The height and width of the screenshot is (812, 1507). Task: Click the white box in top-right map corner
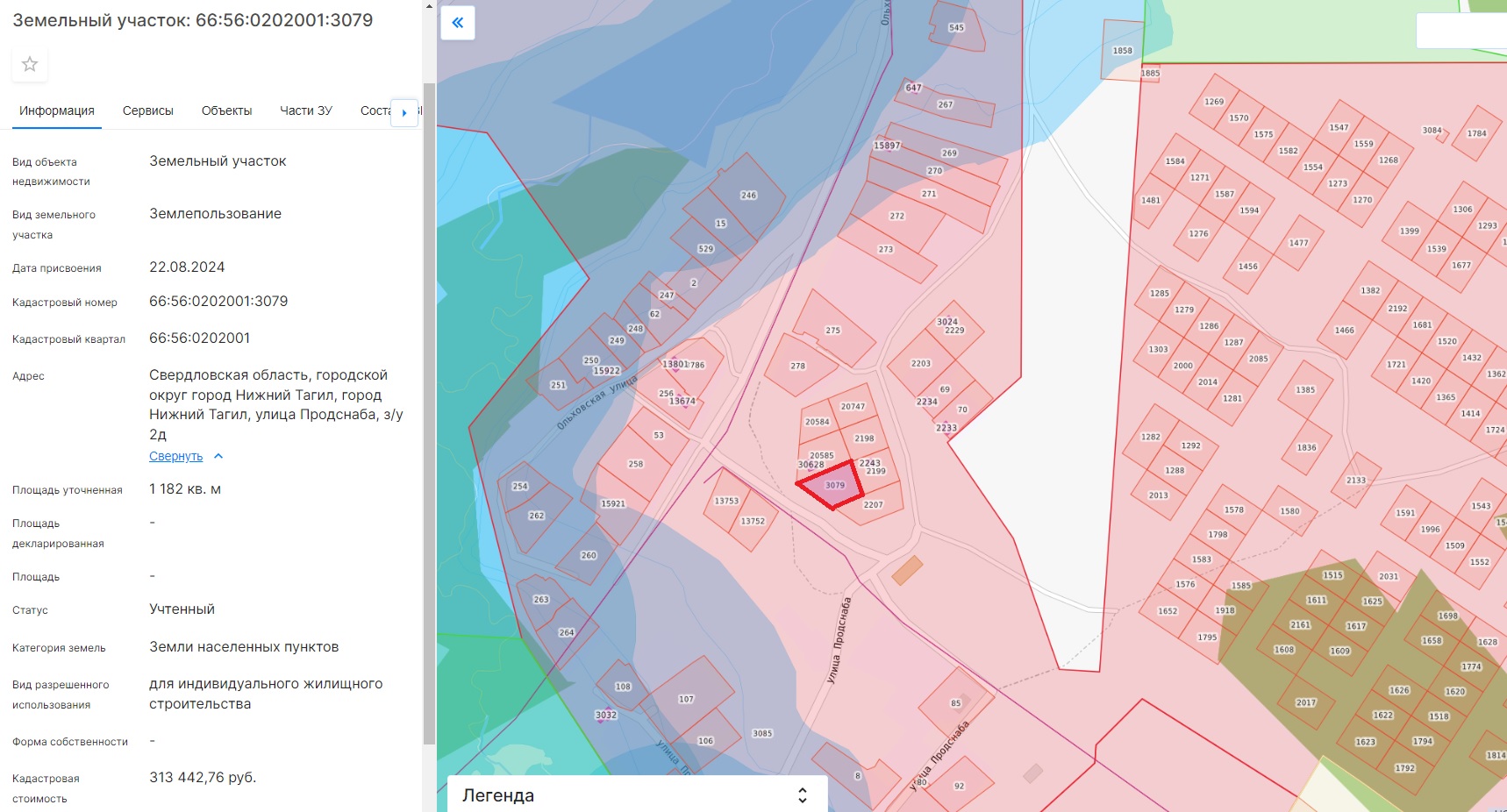click(1461, 31)
